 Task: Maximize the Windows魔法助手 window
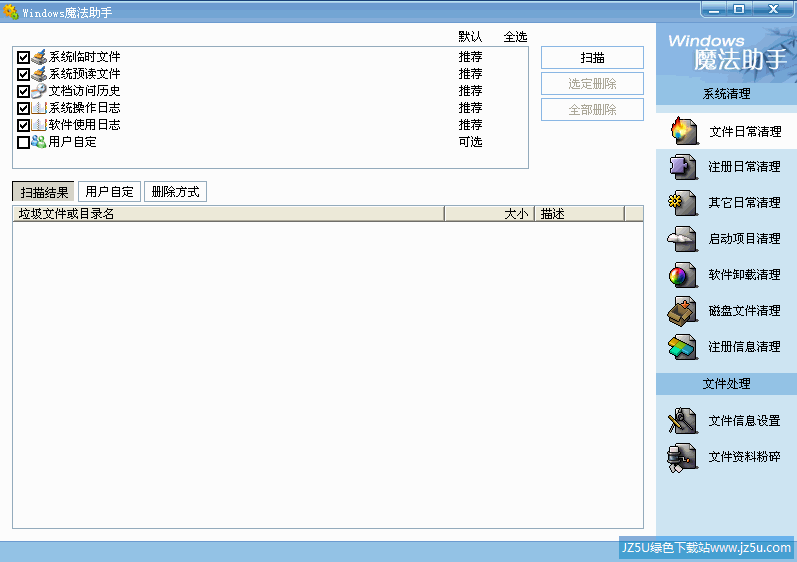(739, 9)
